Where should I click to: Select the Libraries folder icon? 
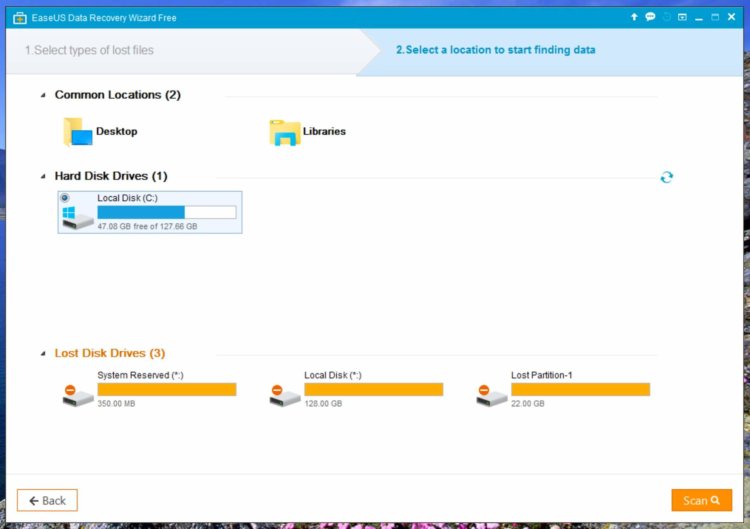coord(285,132)
